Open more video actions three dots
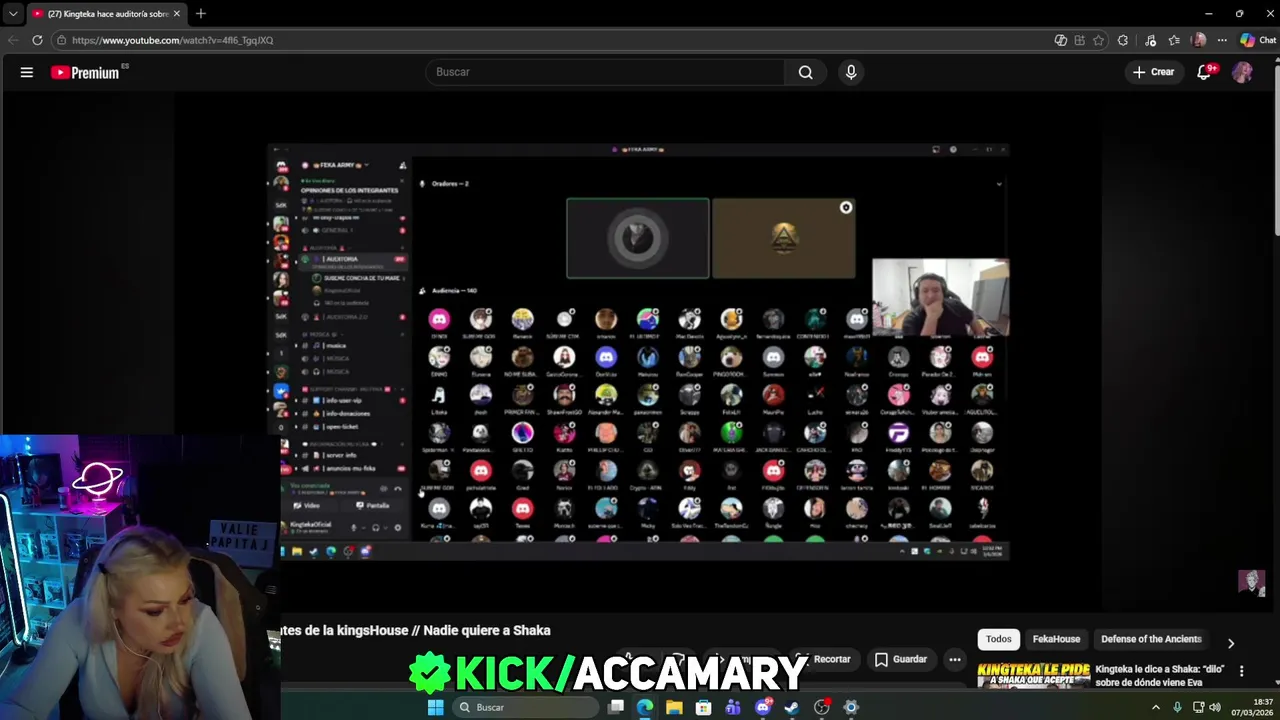The width and height of the screenshot is (1280, 720). point(955,659)
